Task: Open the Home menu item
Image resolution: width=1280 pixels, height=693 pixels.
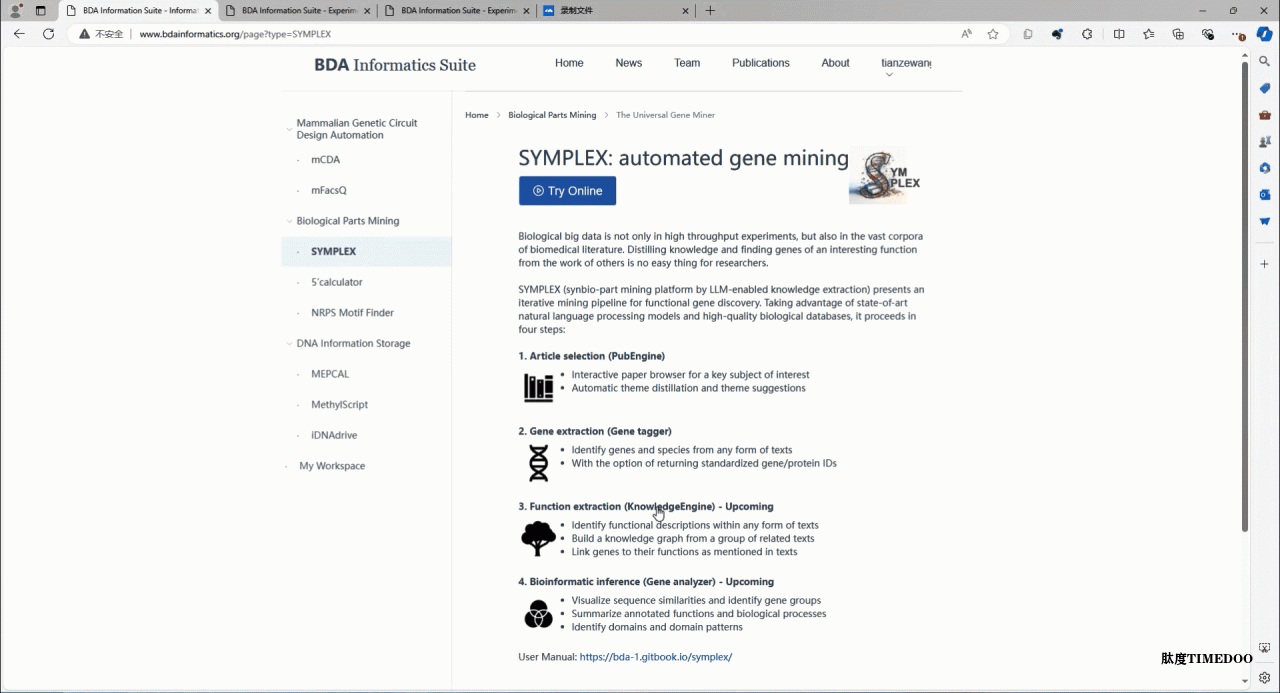Action: (569, 63)
